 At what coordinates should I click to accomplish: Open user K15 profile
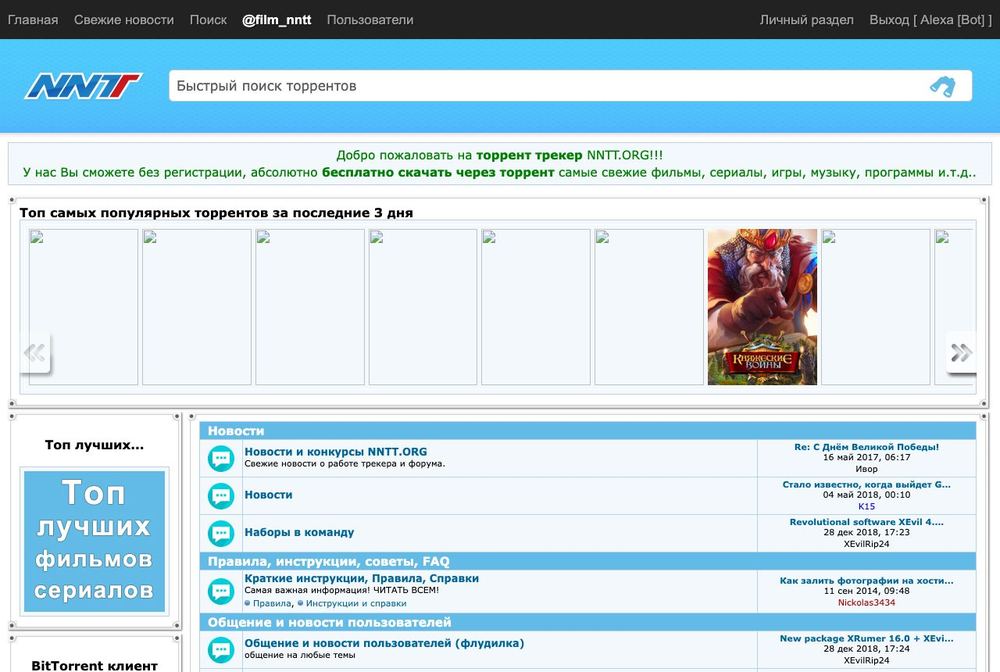(866, 506)
